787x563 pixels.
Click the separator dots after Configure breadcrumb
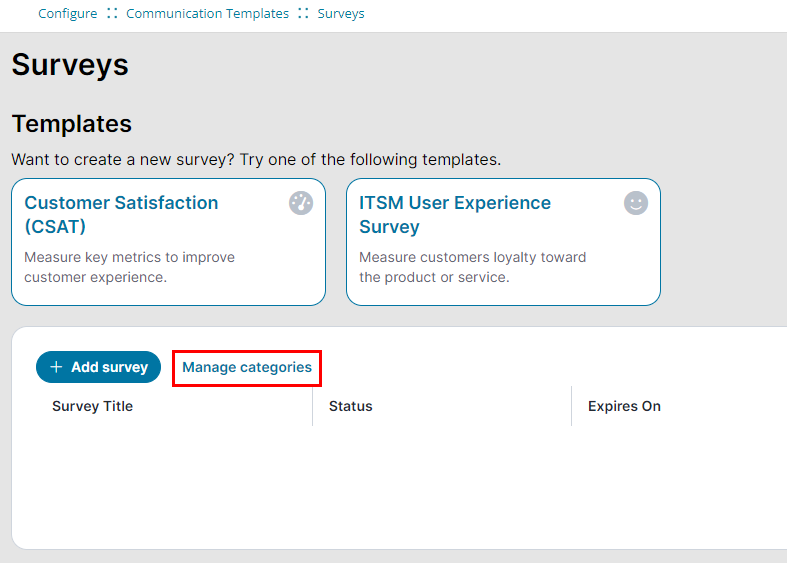point(112,14)
